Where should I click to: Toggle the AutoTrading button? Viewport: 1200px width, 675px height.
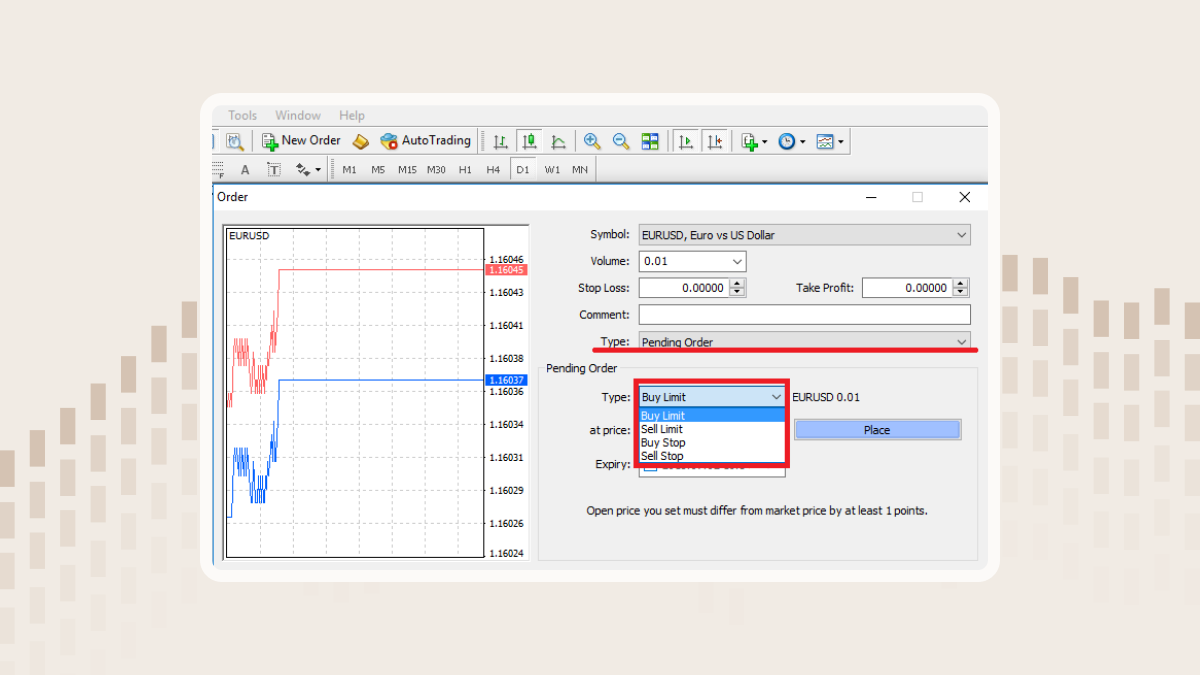[x=425, y=141]
